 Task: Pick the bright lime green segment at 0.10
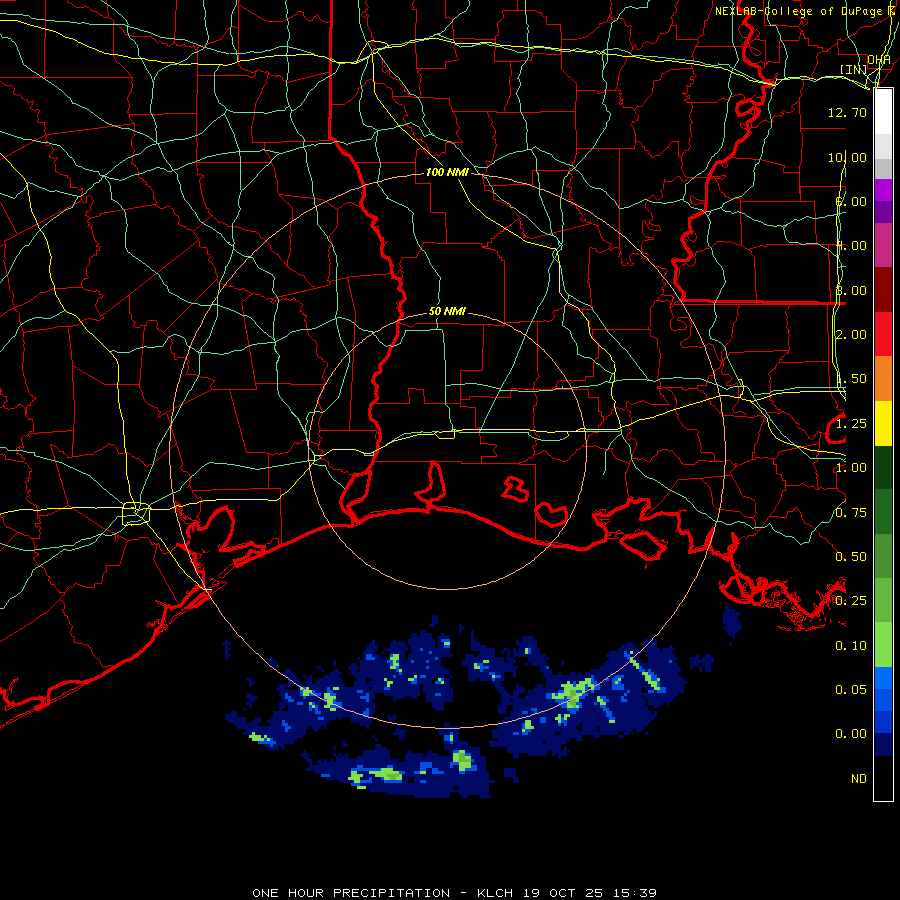pyautogui.click(x=883, y=645)
